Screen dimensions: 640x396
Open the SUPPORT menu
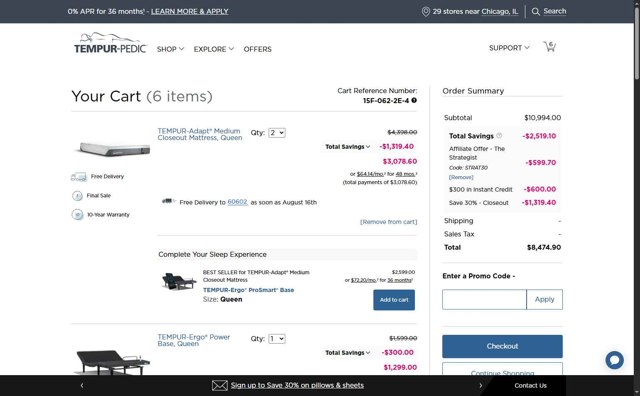click(x=509, y=48)
